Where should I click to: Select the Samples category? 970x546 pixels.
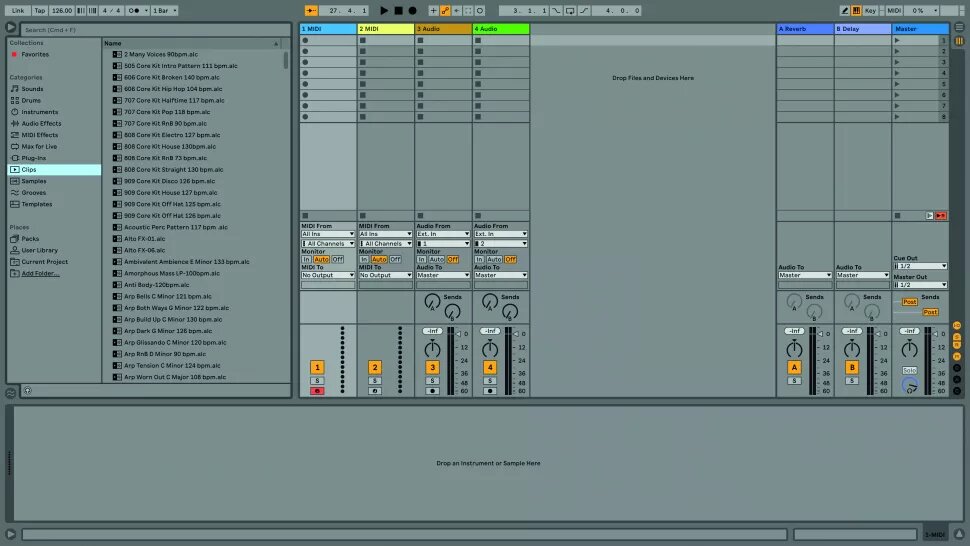tap(34, 181)
